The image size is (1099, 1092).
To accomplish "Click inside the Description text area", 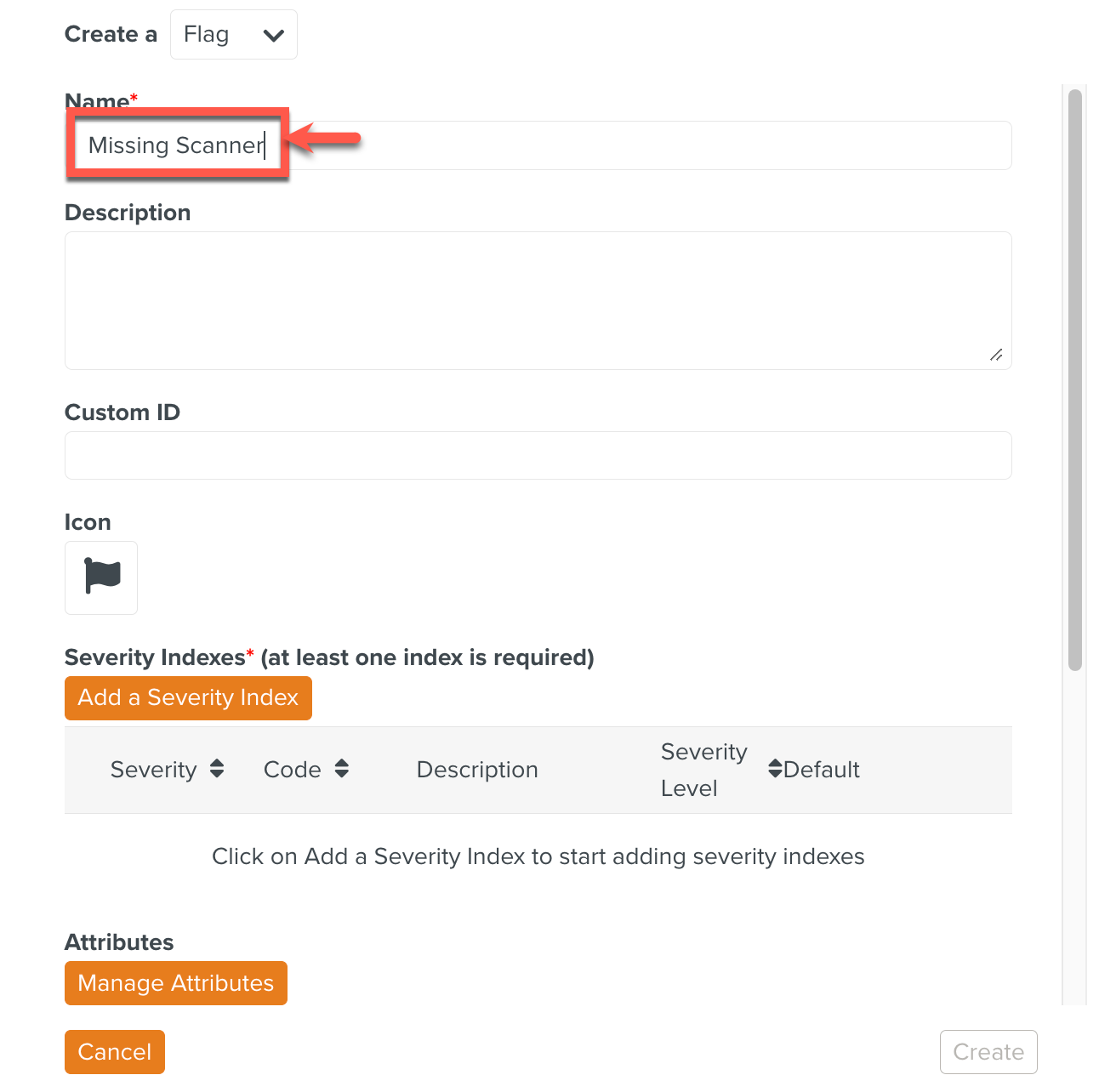I will point(538,300).
